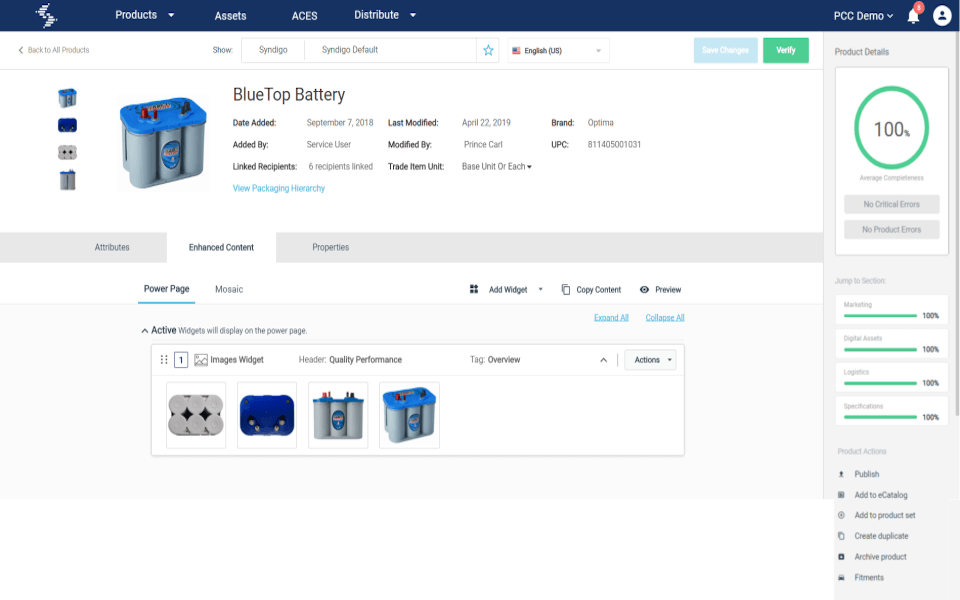Switch to the Mosaic tab
Viewport: 960px width, 600px height.
[x=229, y=289]
